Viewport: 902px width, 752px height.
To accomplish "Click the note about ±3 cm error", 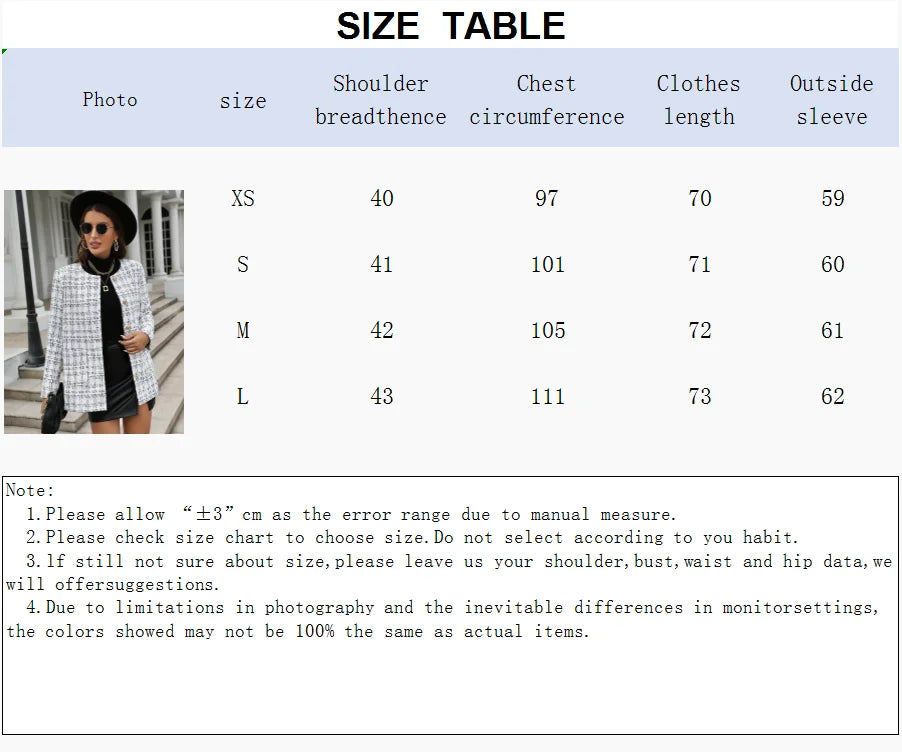I will click(351, 514).
